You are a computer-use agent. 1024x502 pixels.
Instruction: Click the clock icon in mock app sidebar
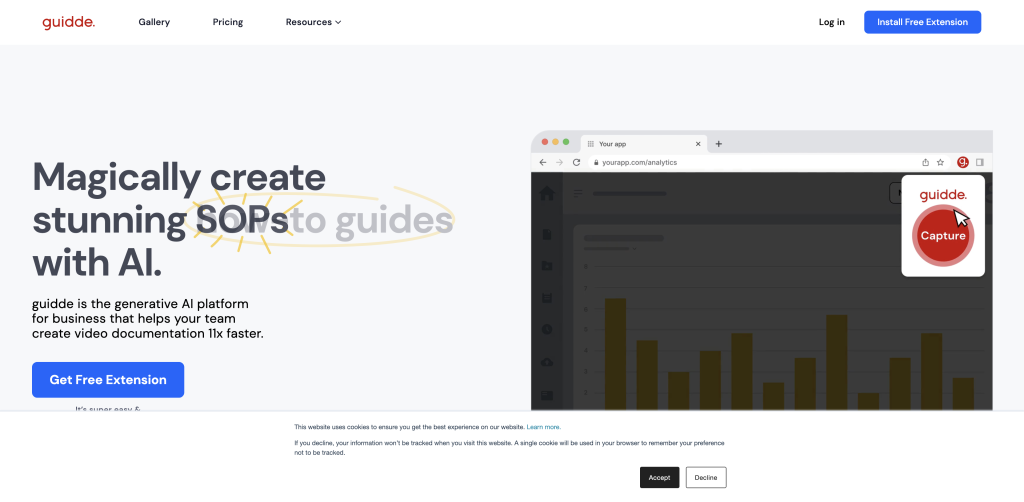[547, 330]
